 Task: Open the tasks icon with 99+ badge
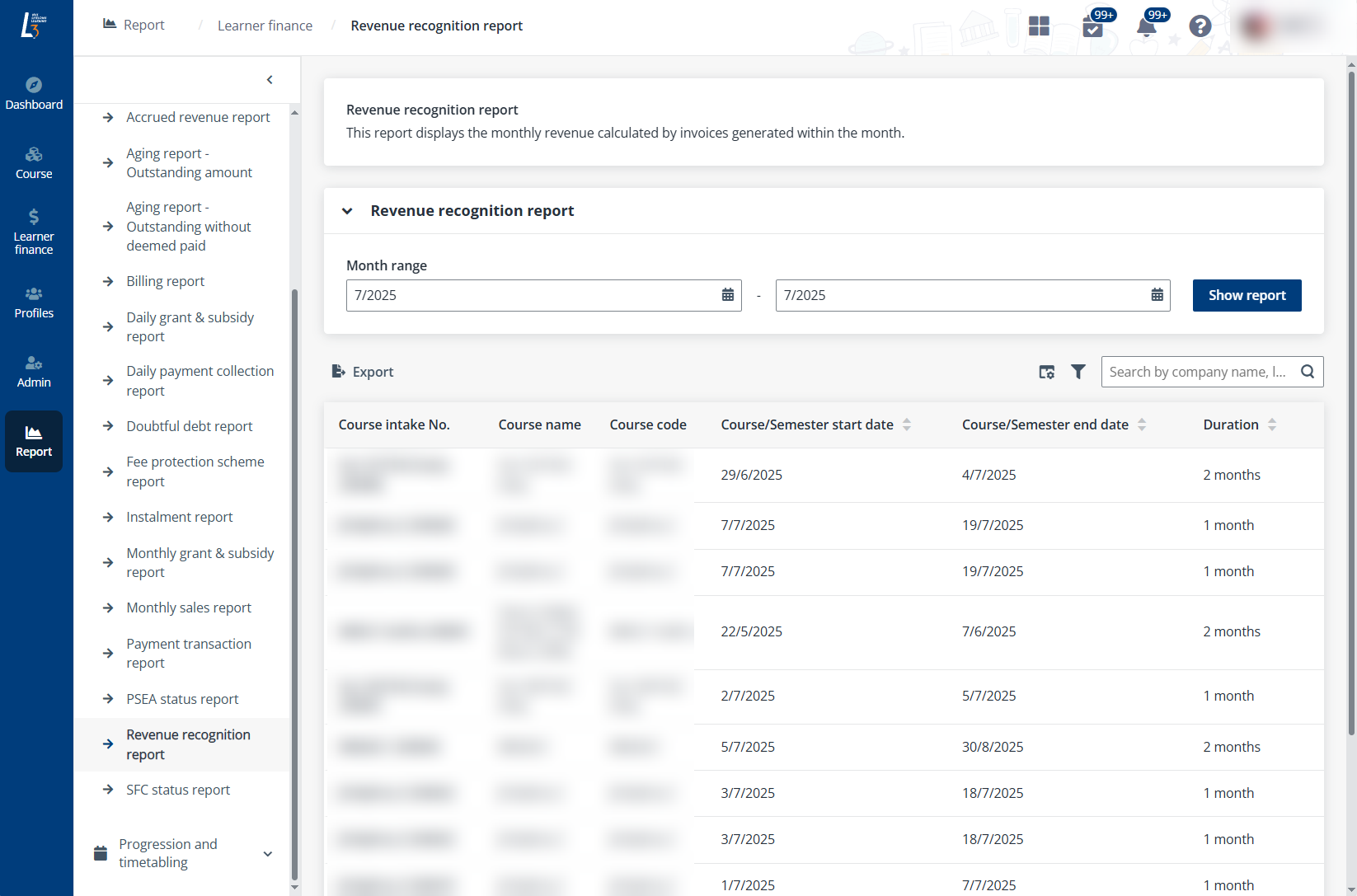(x=1093, y=27)
